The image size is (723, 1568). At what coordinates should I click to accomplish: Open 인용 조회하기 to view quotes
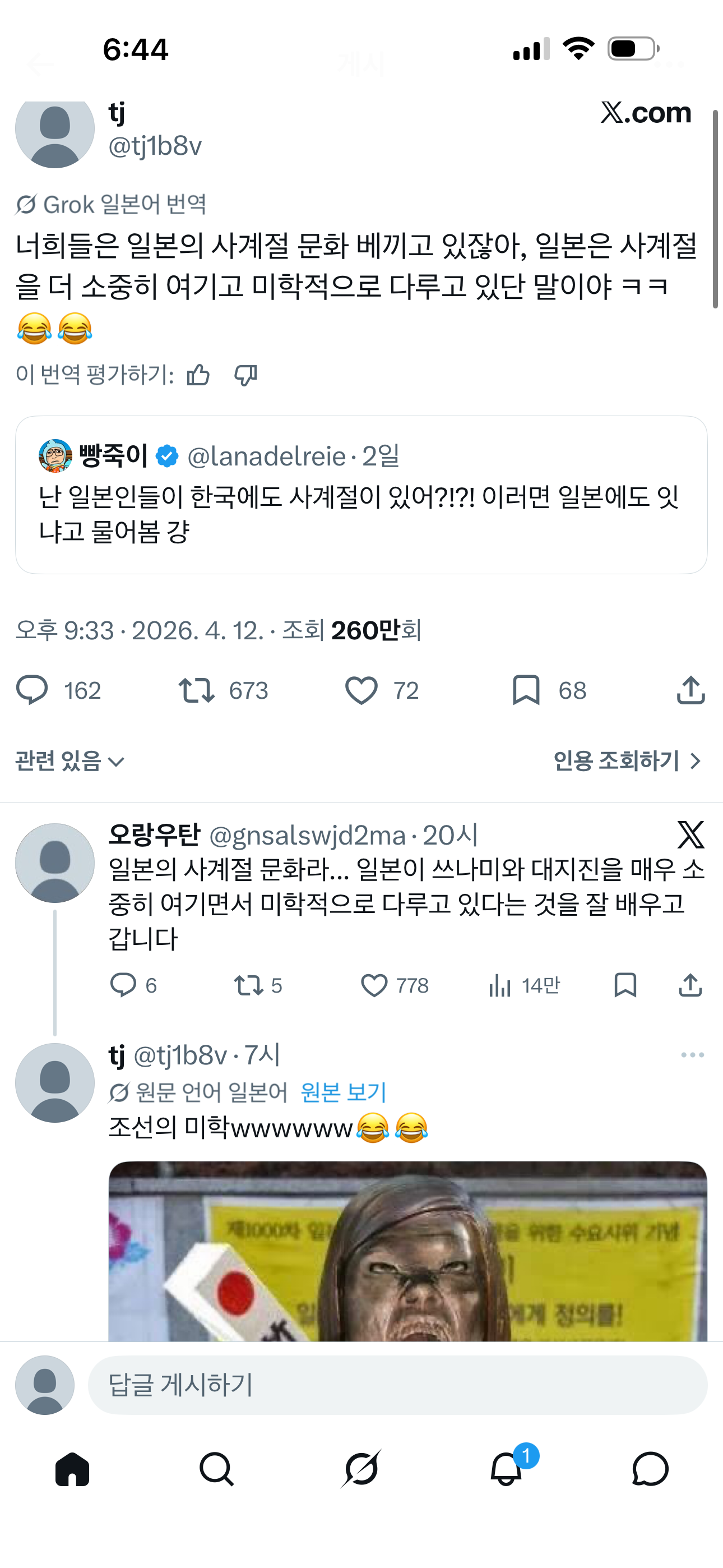627,761
